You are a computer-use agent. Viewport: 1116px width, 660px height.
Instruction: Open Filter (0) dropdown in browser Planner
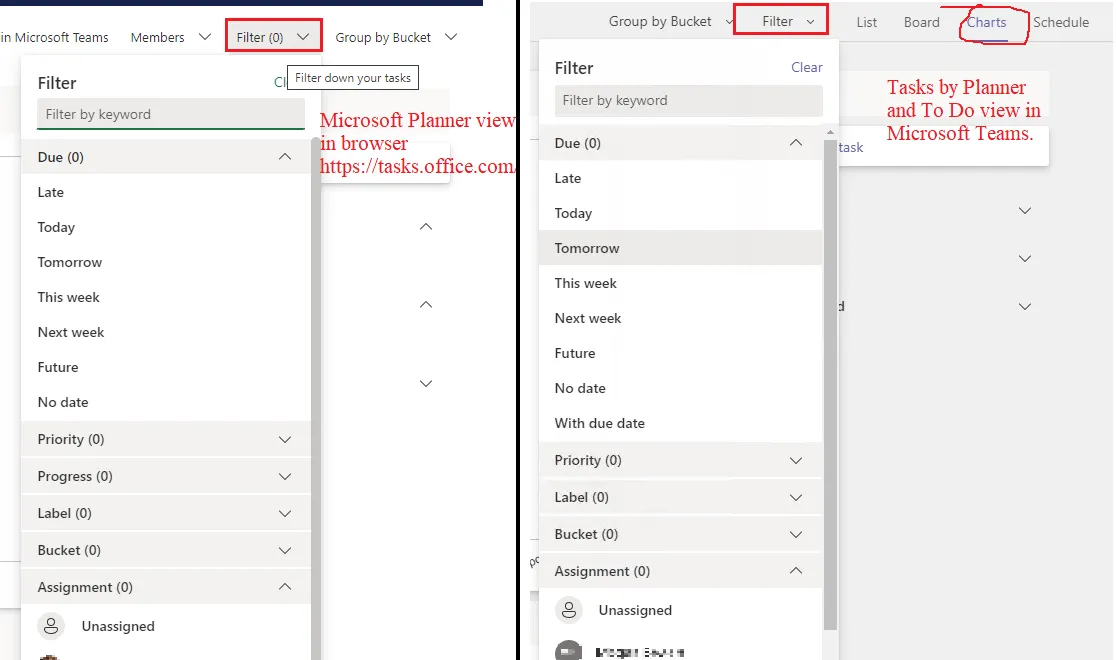click(x=273, y=37)
